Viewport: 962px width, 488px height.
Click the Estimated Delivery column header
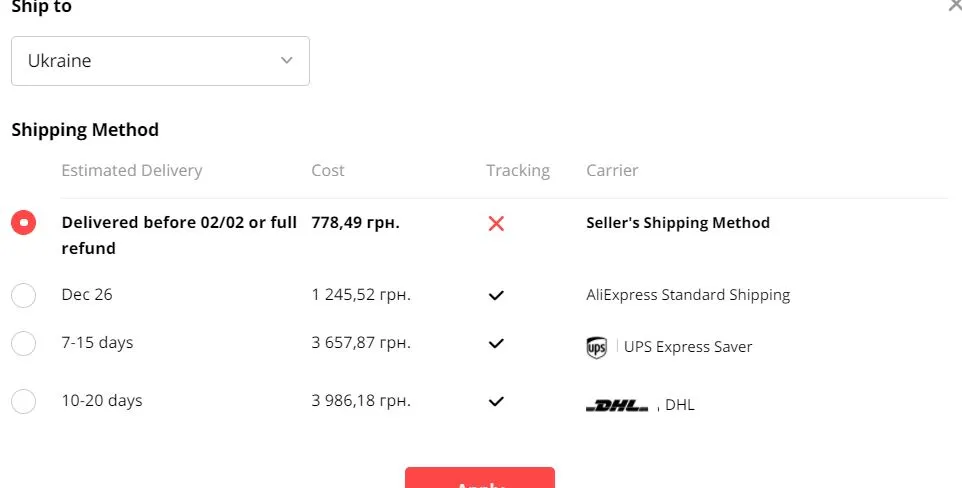(132, 170)
